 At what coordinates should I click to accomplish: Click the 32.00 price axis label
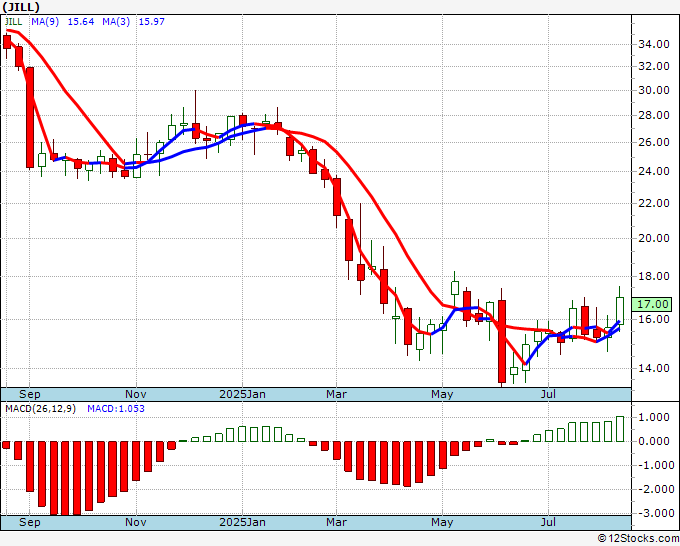click(654, 66)
